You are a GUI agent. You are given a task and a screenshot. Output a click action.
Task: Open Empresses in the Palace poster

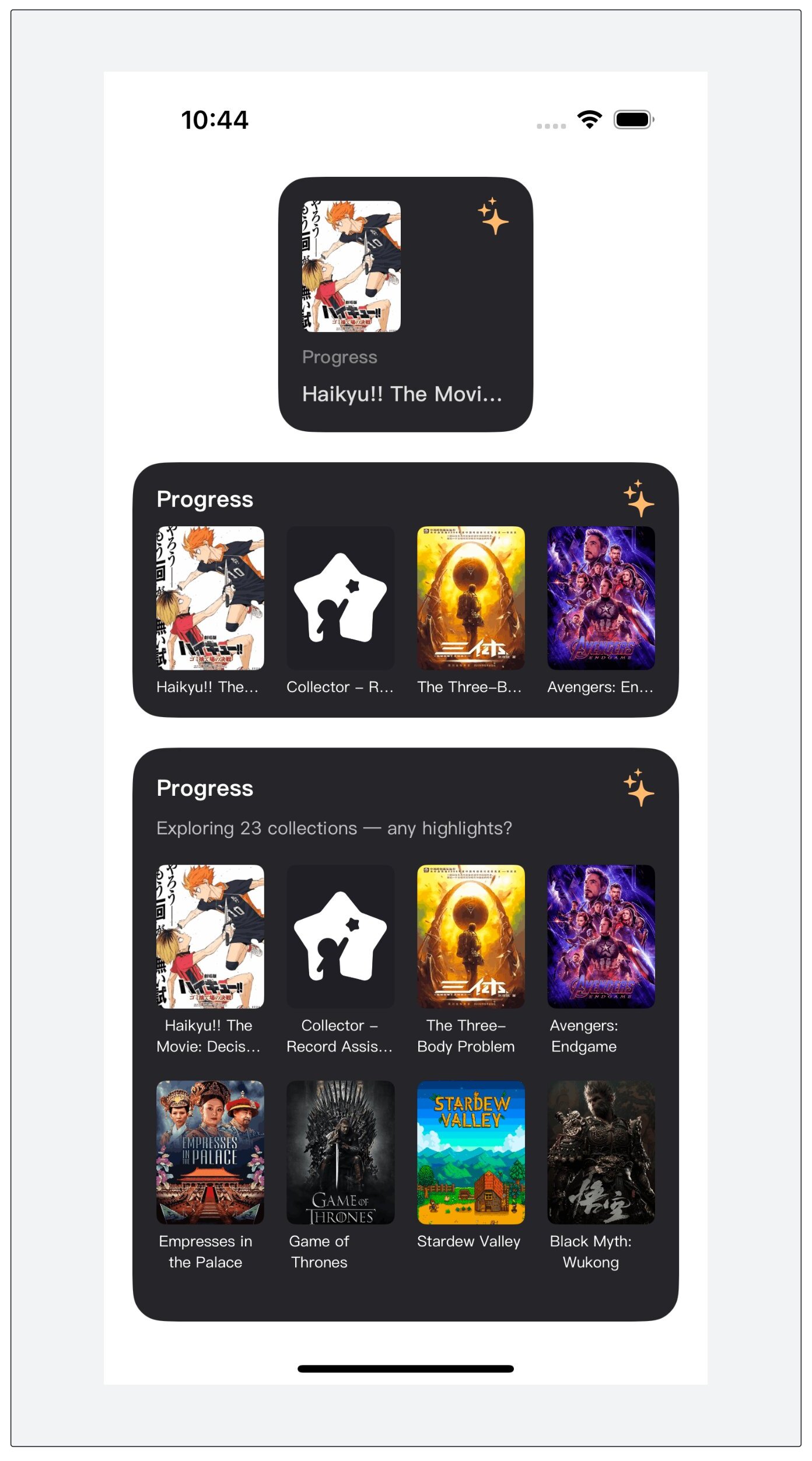(x=210, y=1152)
